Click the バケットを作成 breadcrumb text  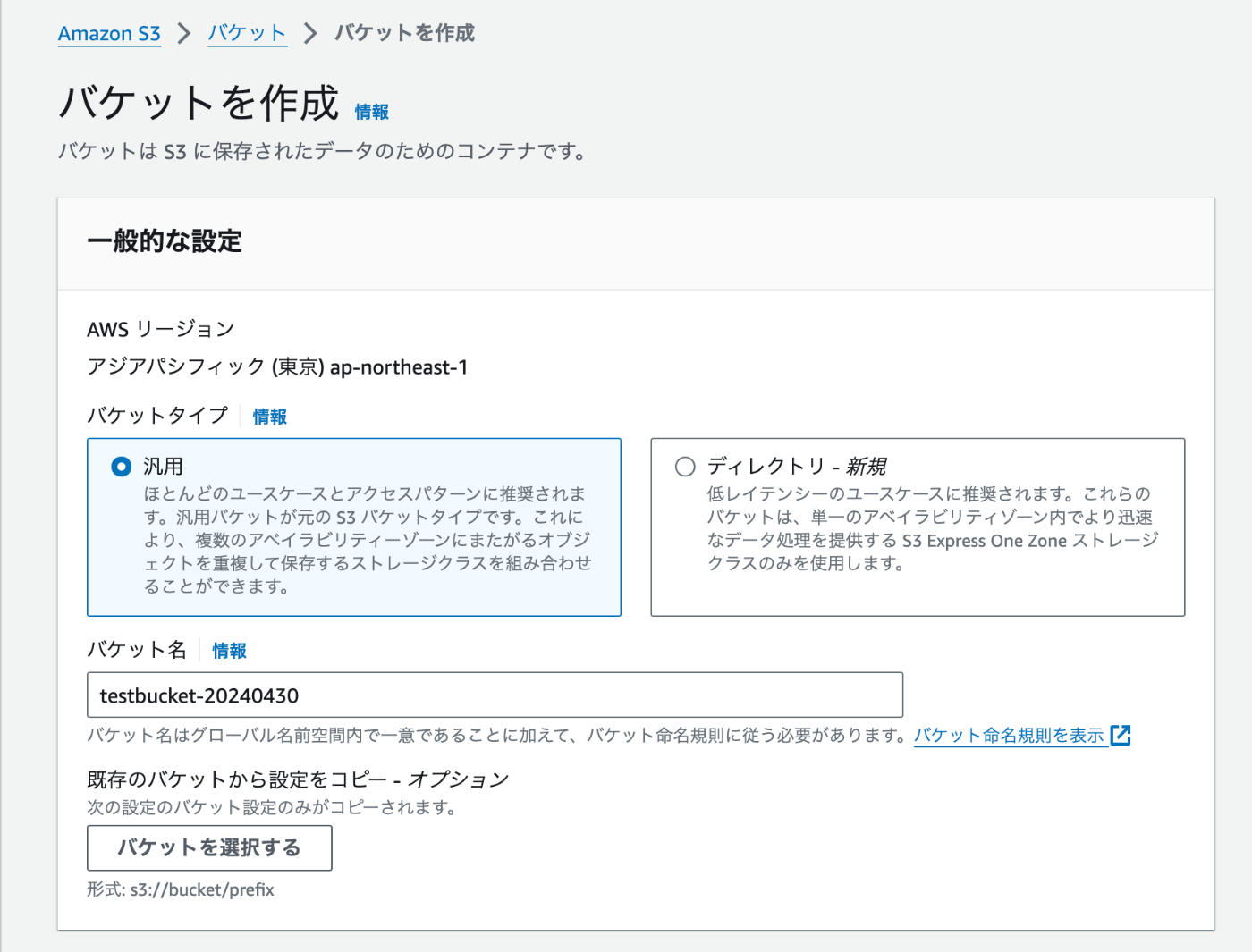click(x=404, y=34)
